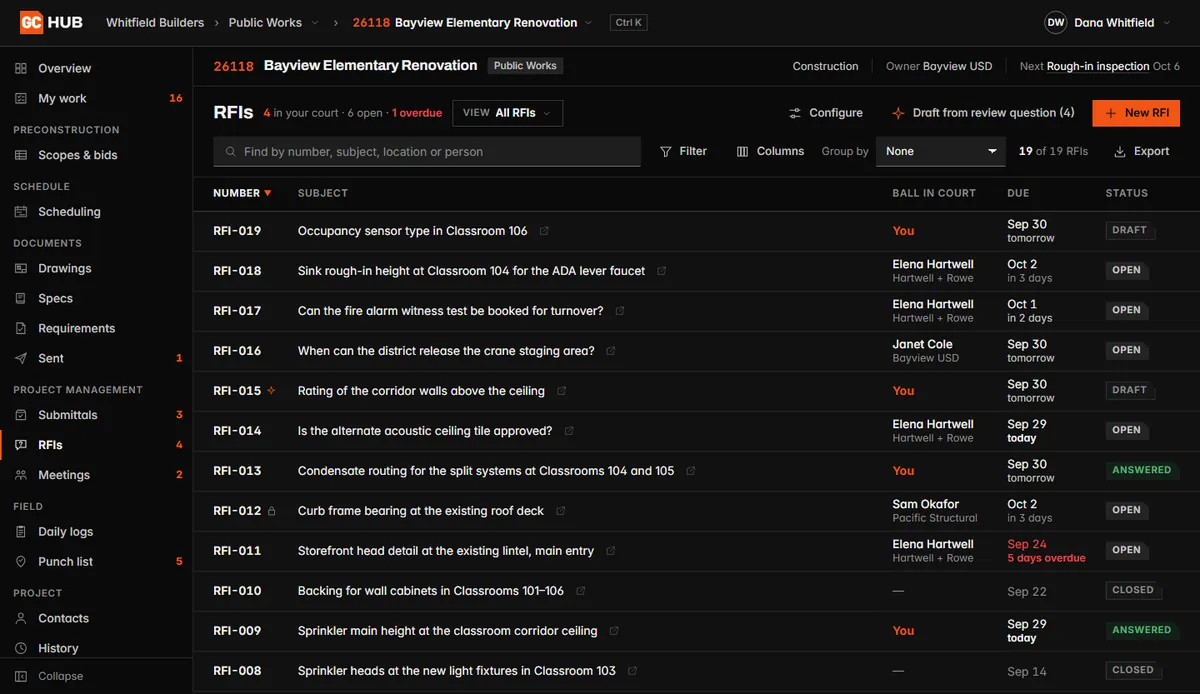Open the Filter control
Viewport: 1200px width, 694px height.
point(684,152)
